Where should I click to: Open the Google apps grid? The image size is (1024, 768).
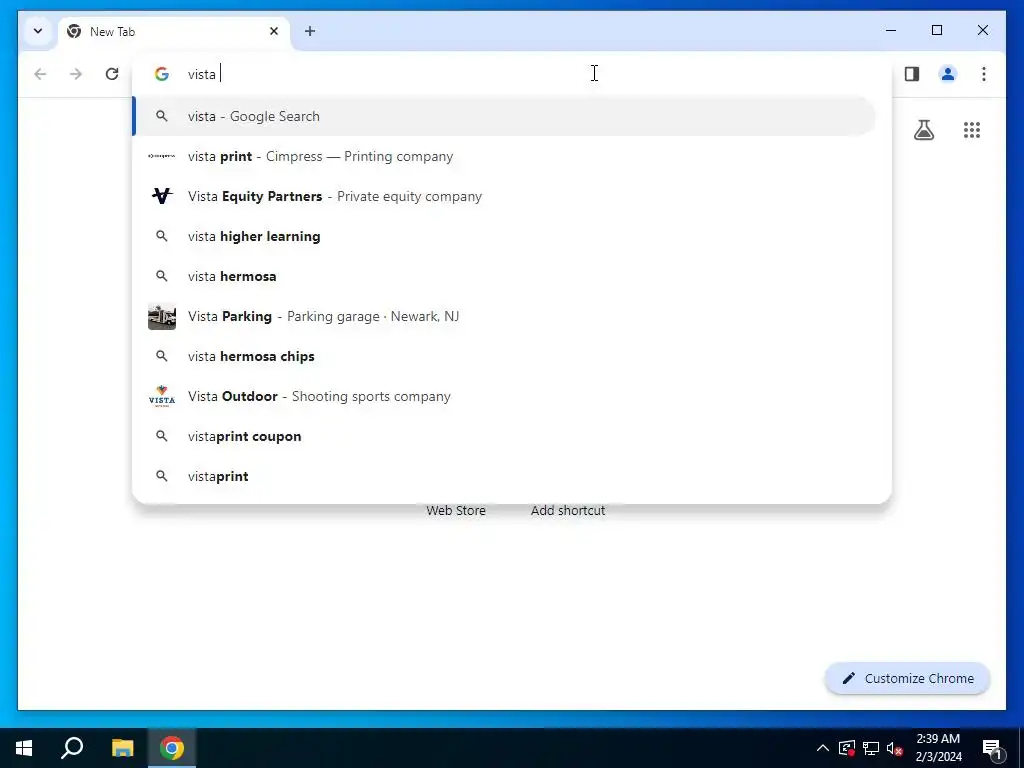pos(972,130)
